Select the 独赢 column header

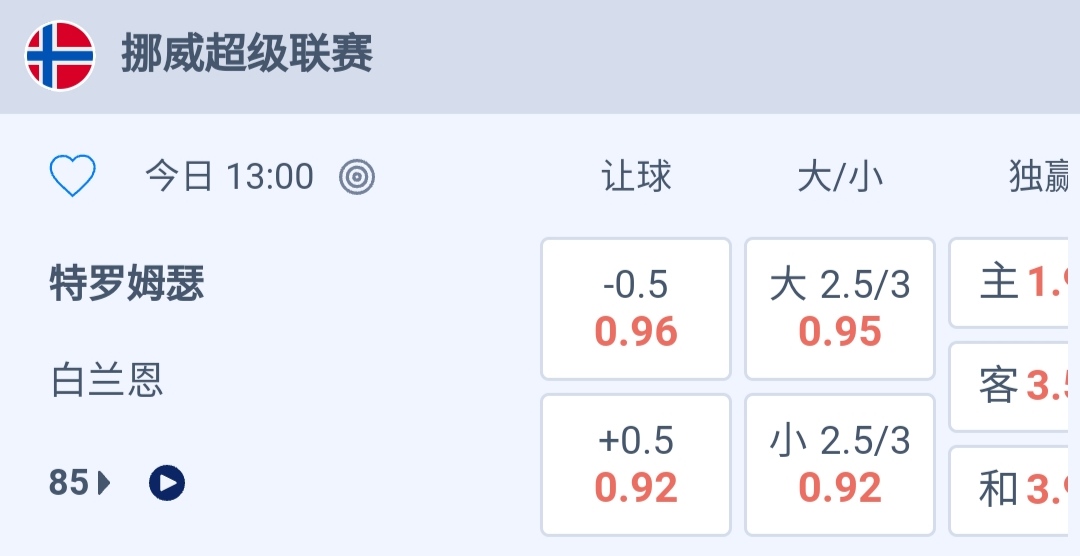point(1040,177)
